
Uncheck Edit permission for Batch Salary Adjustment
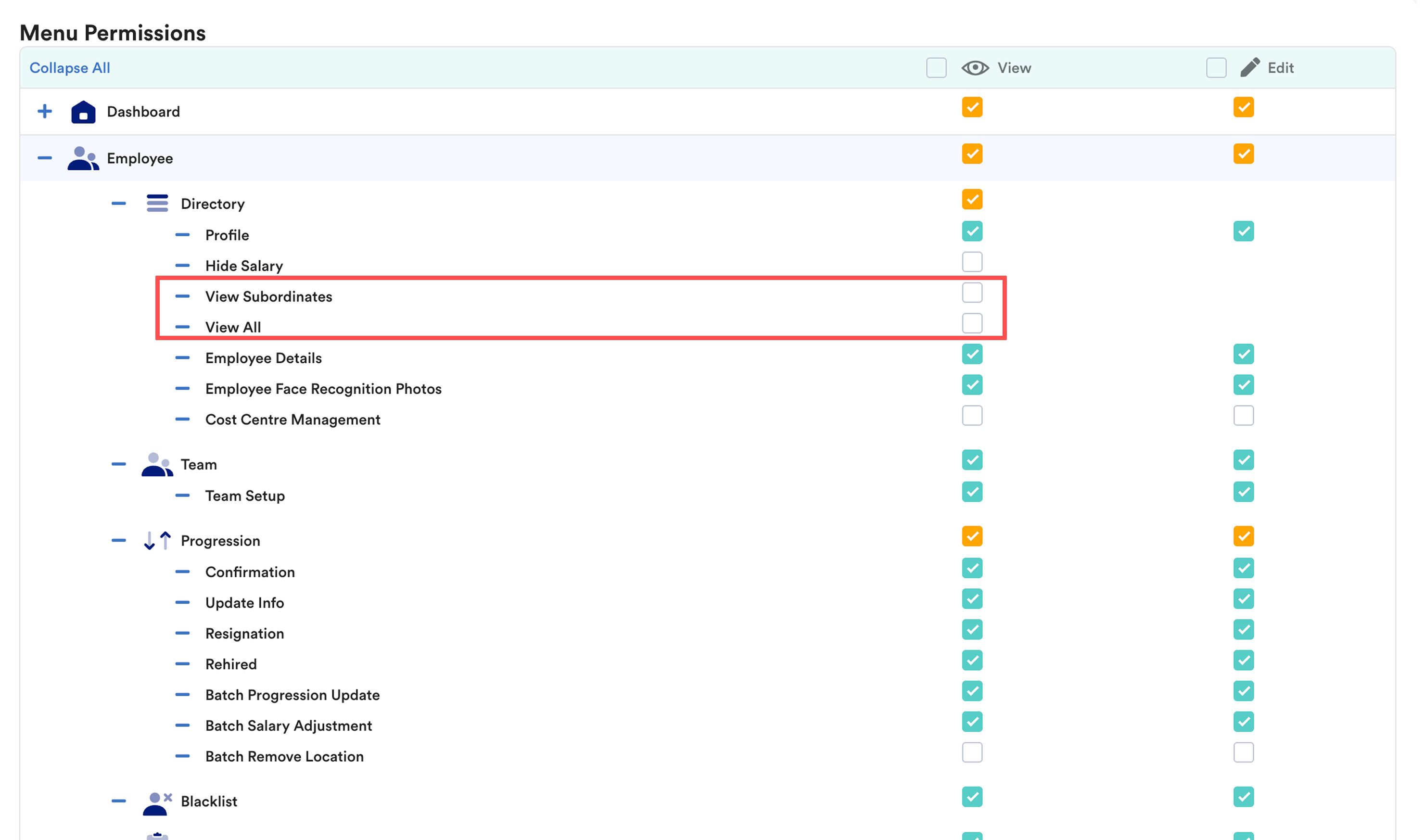[x=1244, y=722]
